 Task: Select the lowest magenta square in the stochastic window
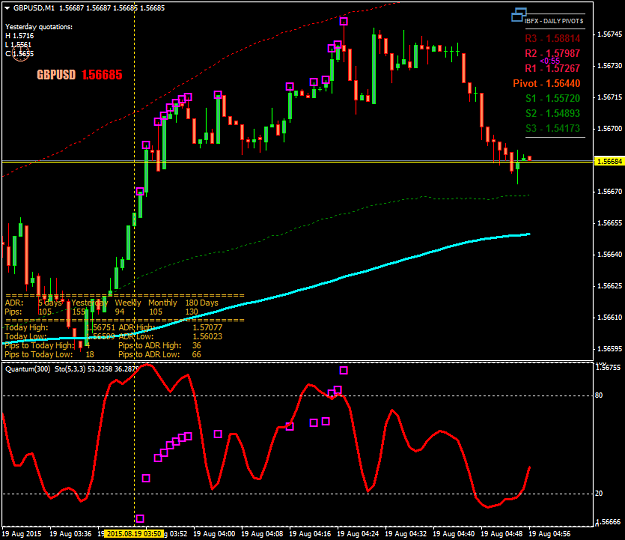[140, 518]
